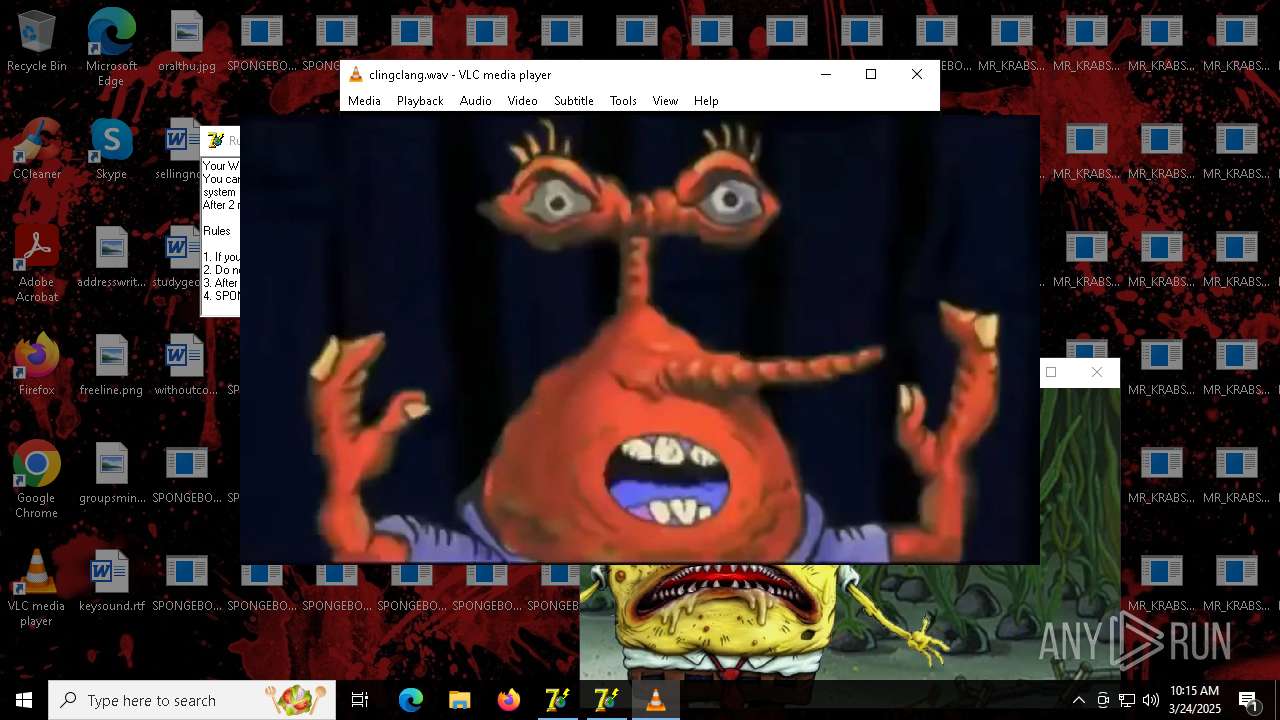
Task: Switch to the VLC taskbar button
Action: [656, 700]
